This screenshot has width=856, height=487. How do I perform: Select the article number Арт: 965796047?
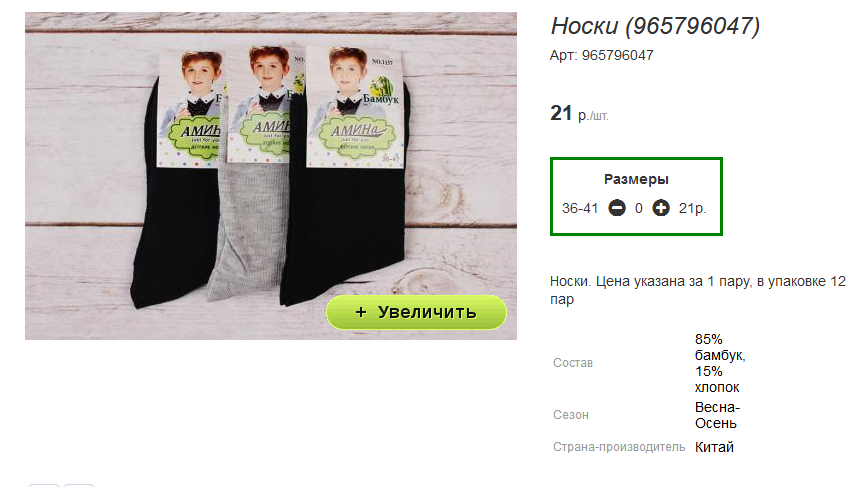coord(602,55)
